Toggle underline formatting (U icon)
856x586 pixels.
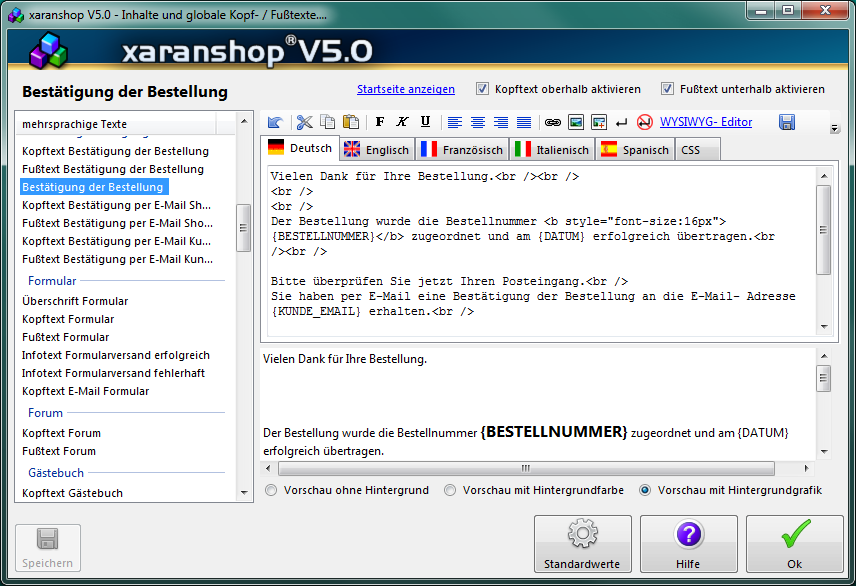point(425,122)
